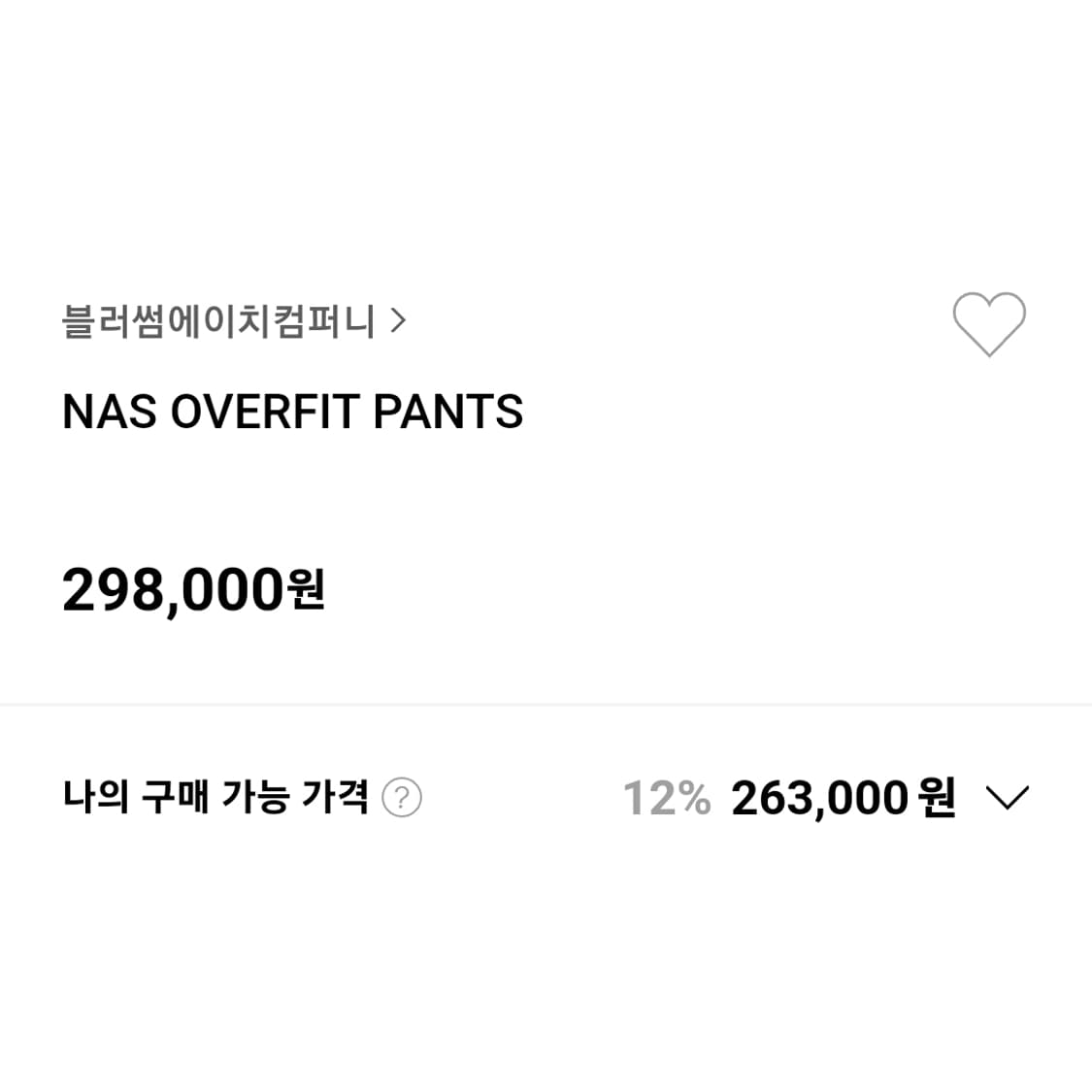Viewport: 1092px width, 1092px height.
Task: Tap the heart icon to favorite NAS OVERFIT PANTS
Action: [989, 324]
